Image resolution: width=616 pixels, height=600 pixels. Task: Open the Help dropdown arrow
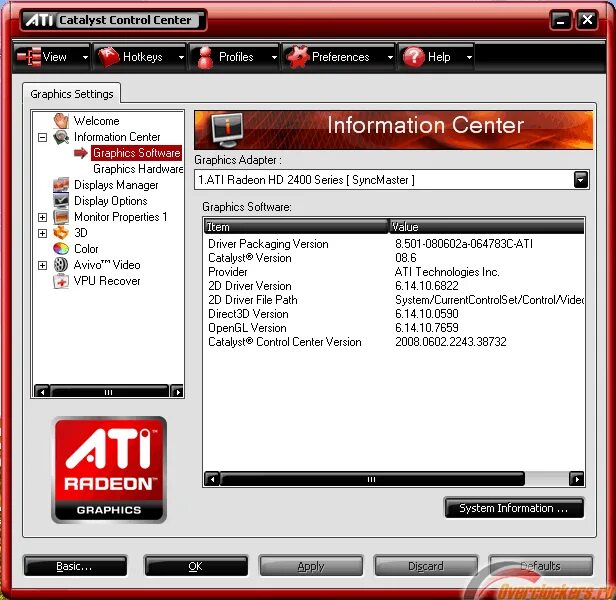(469, 57)
